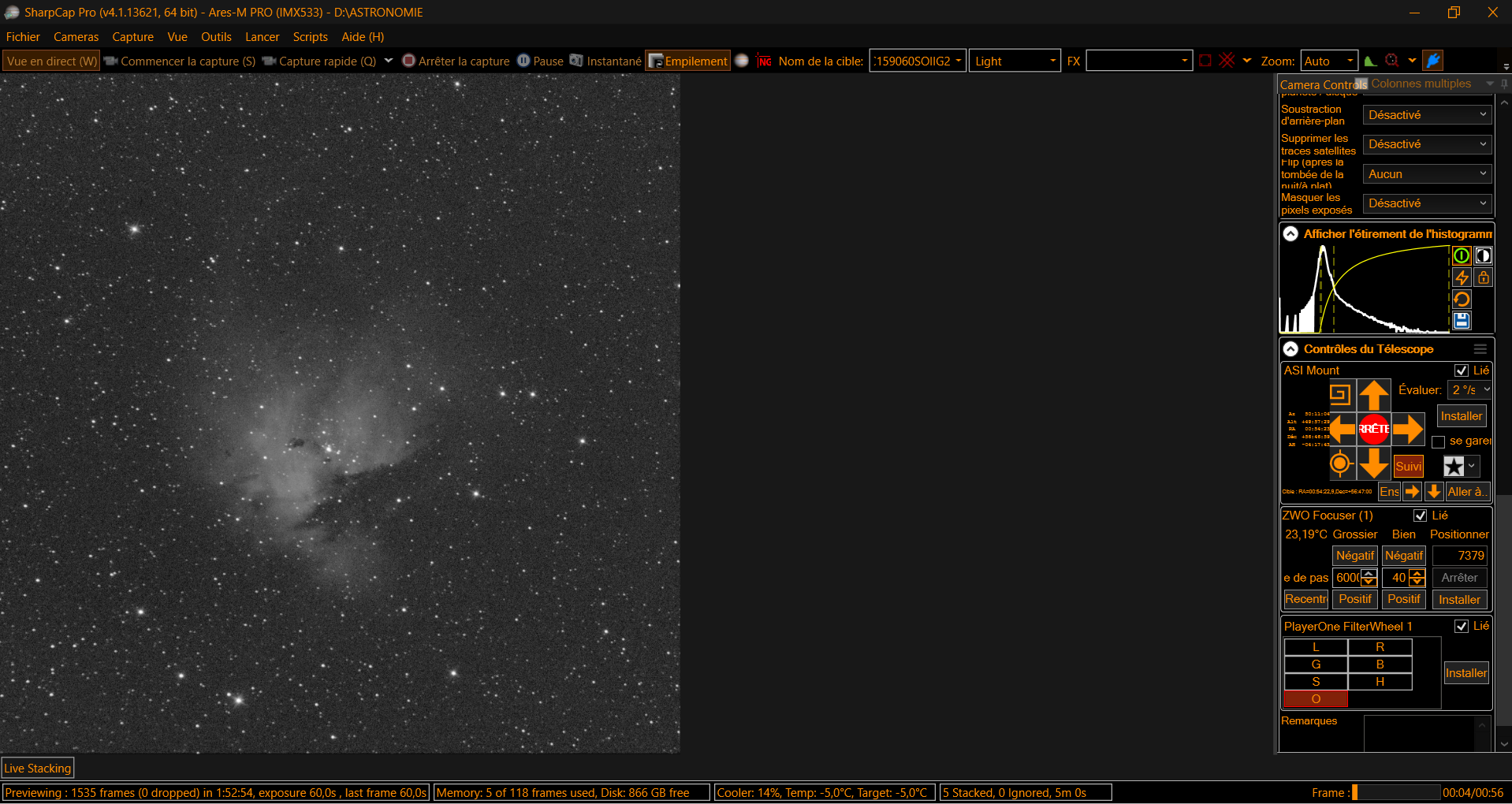Open the star favorites dropdown in mount controls
The height and width of the screenshot is (804, 1512).
(x=1461, y=466)
